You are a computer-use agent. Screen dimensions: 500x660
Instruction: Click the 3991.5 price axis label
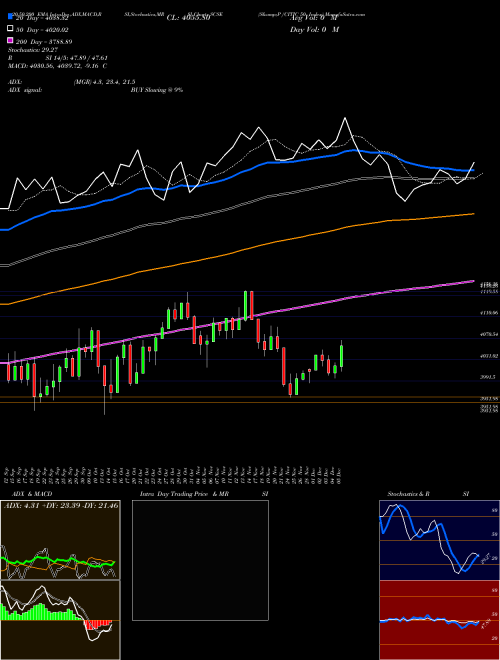point(489,377)
